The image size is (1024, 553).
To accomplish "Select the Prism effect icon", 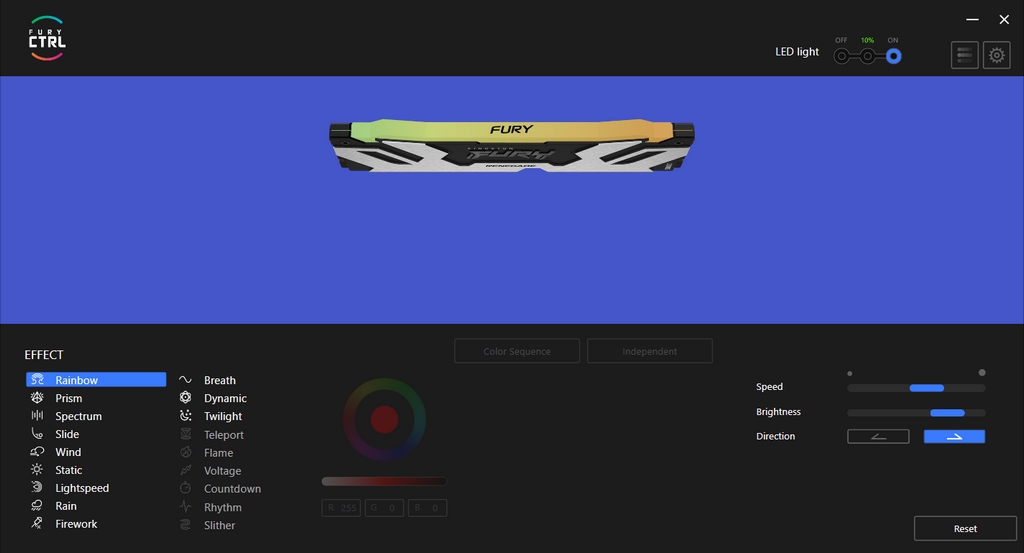I will pos(37,398).
